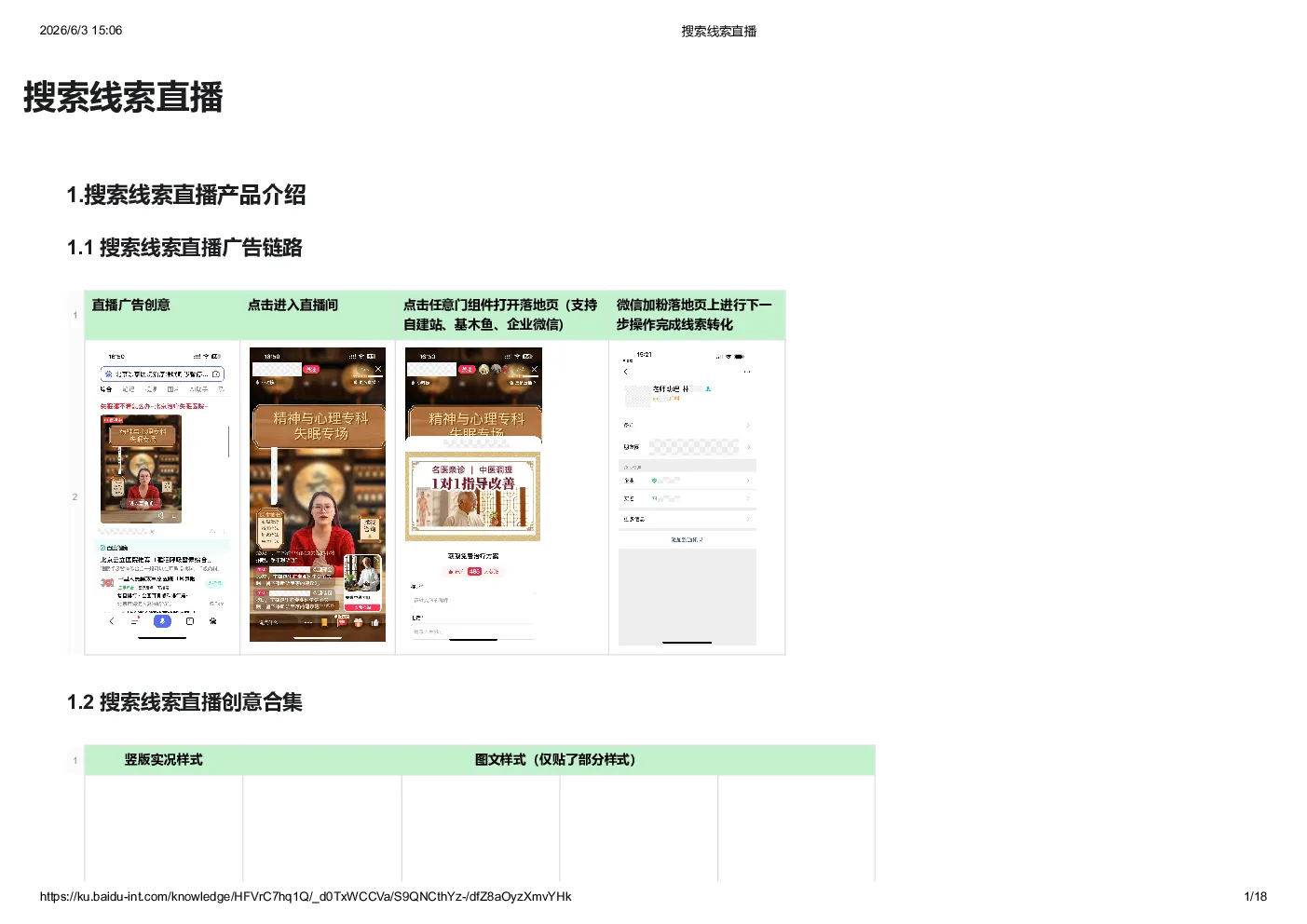Click the paw icon in Baidu screenshot bottom bar
Viewport: 1307px width, 924px height.
213,621
